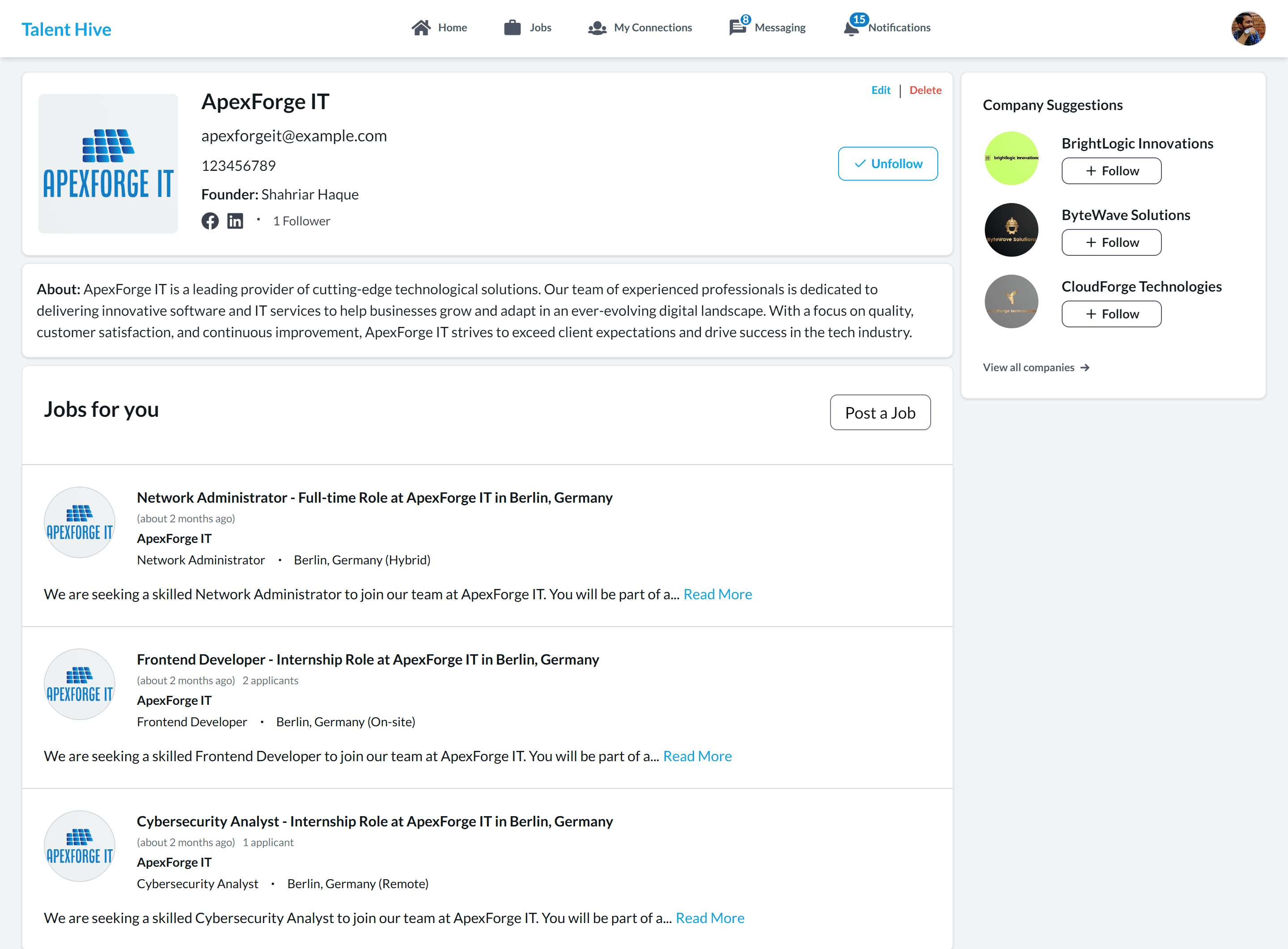The image size is (1288, 949).
Task: Click the Home house icon
Action: (421, 28)
